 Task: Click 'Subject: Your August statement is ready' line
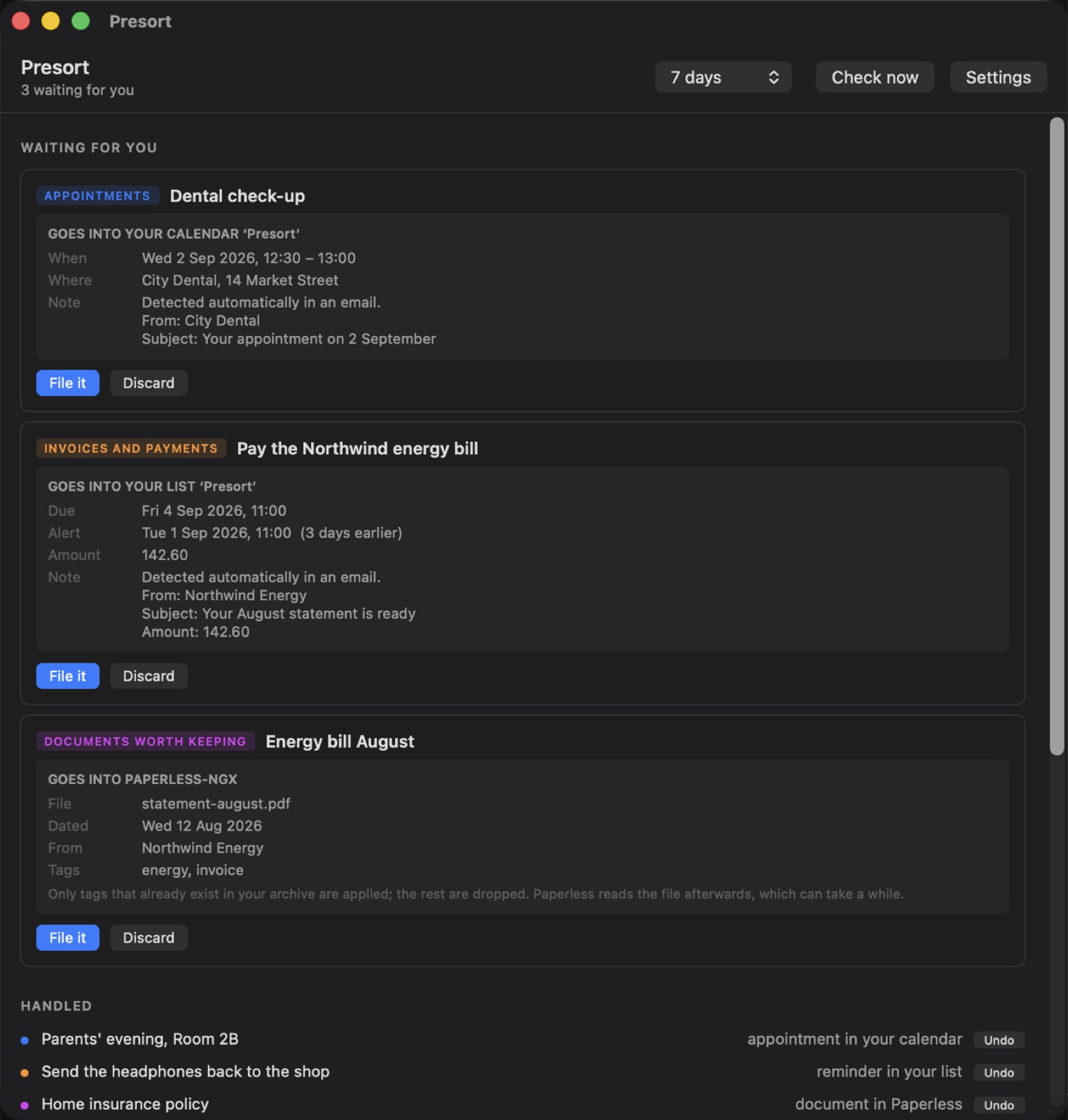[279, 614]
